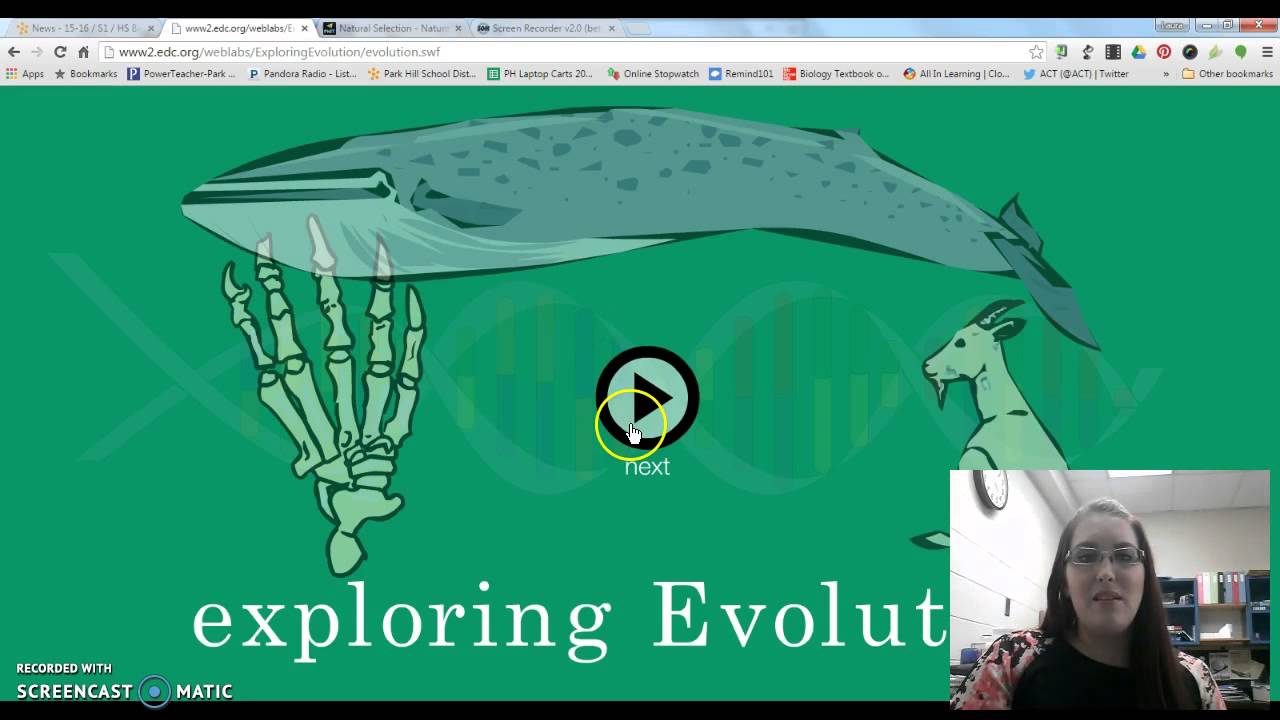Image resolution: width=1280 pixels, height=720 pixels.
Task: Open the Biology Textbook bookmark
Action: [x=836, y=74]
